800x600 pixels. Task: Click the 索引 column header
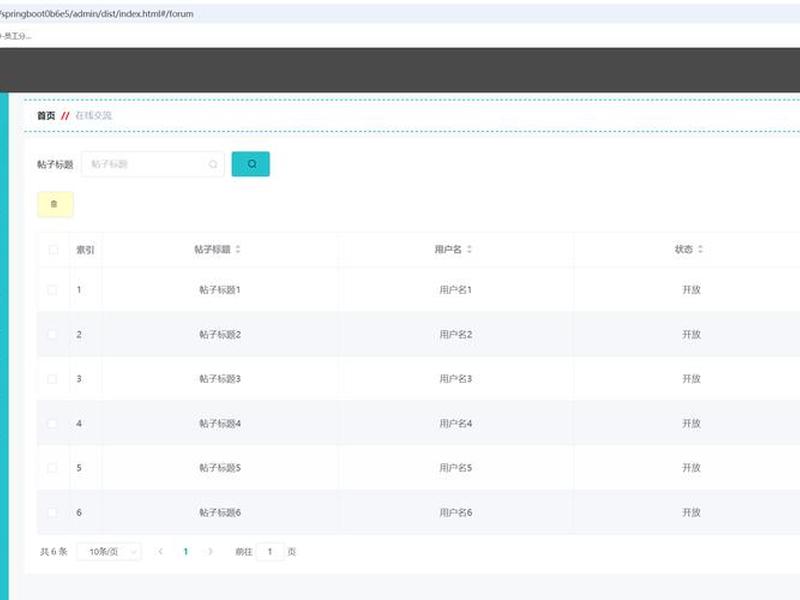[85, 249]
